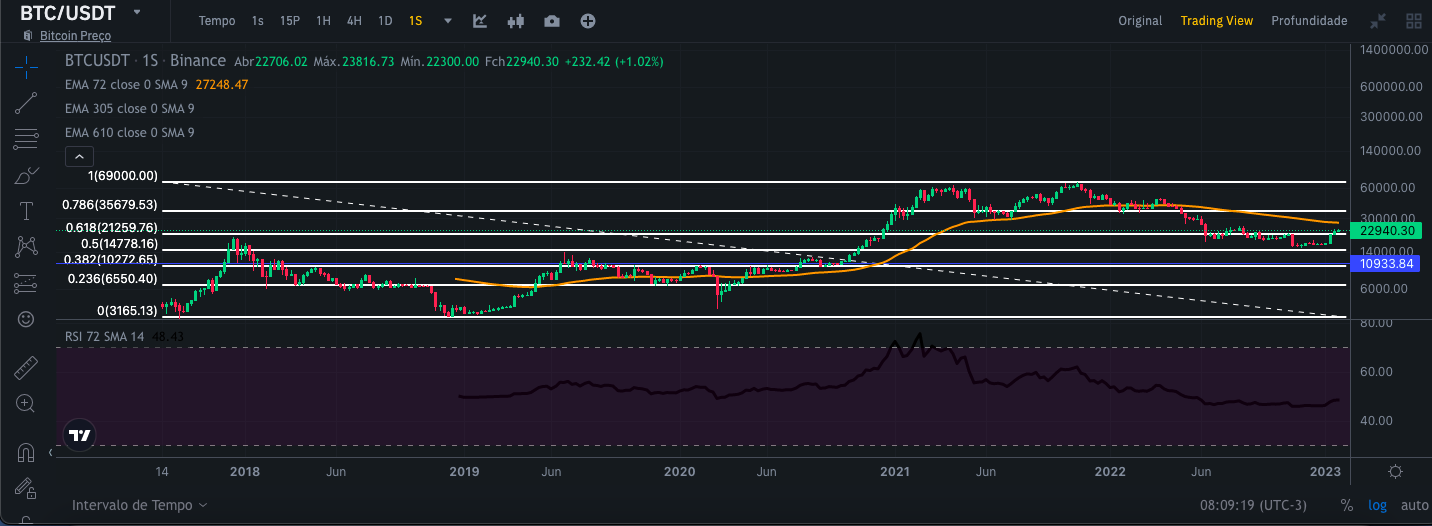Select the Fibonacci 0.5(14778.16) label
This screenshot has width=1432, height=526.
[119, 244]
